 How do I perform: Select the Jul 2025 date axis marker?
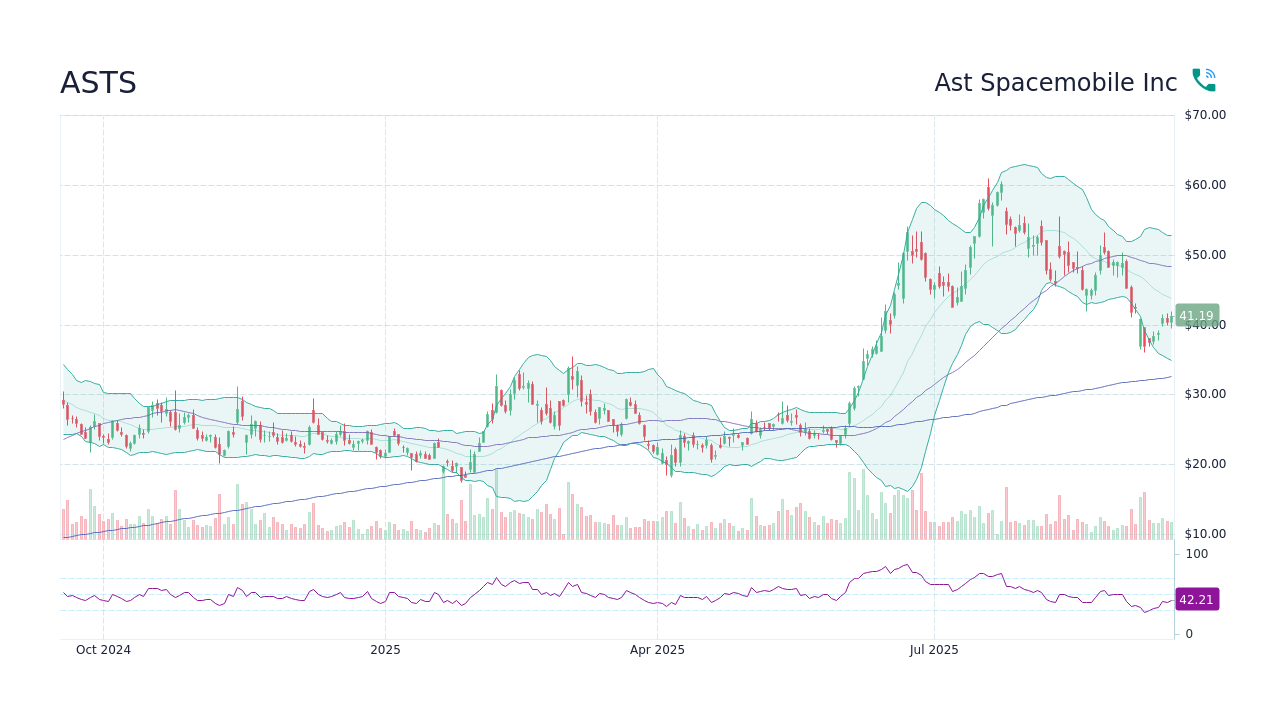(x=934, y=650)
